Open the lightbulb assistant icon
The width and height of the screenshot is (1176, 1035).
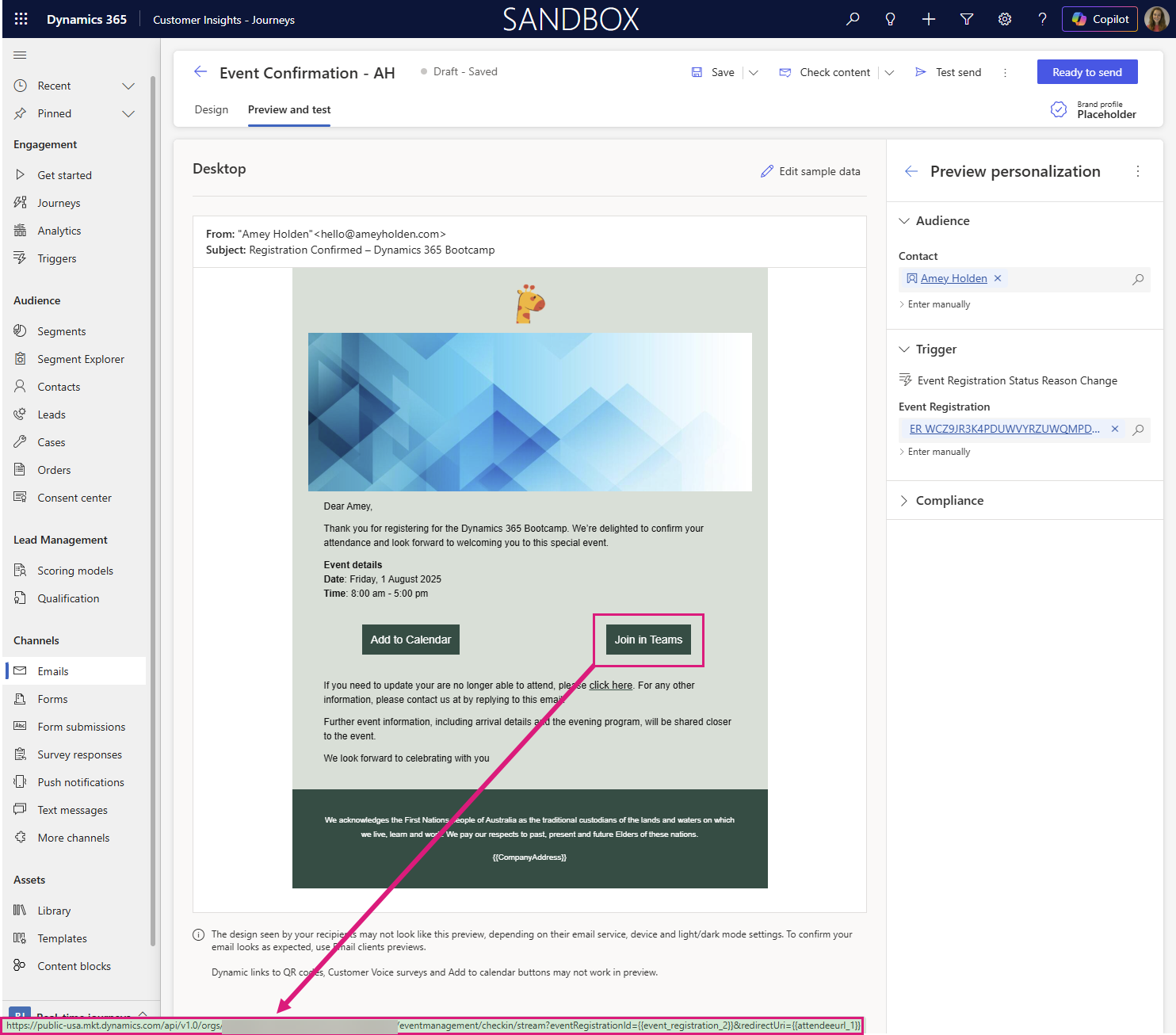(x=891, y=19)
